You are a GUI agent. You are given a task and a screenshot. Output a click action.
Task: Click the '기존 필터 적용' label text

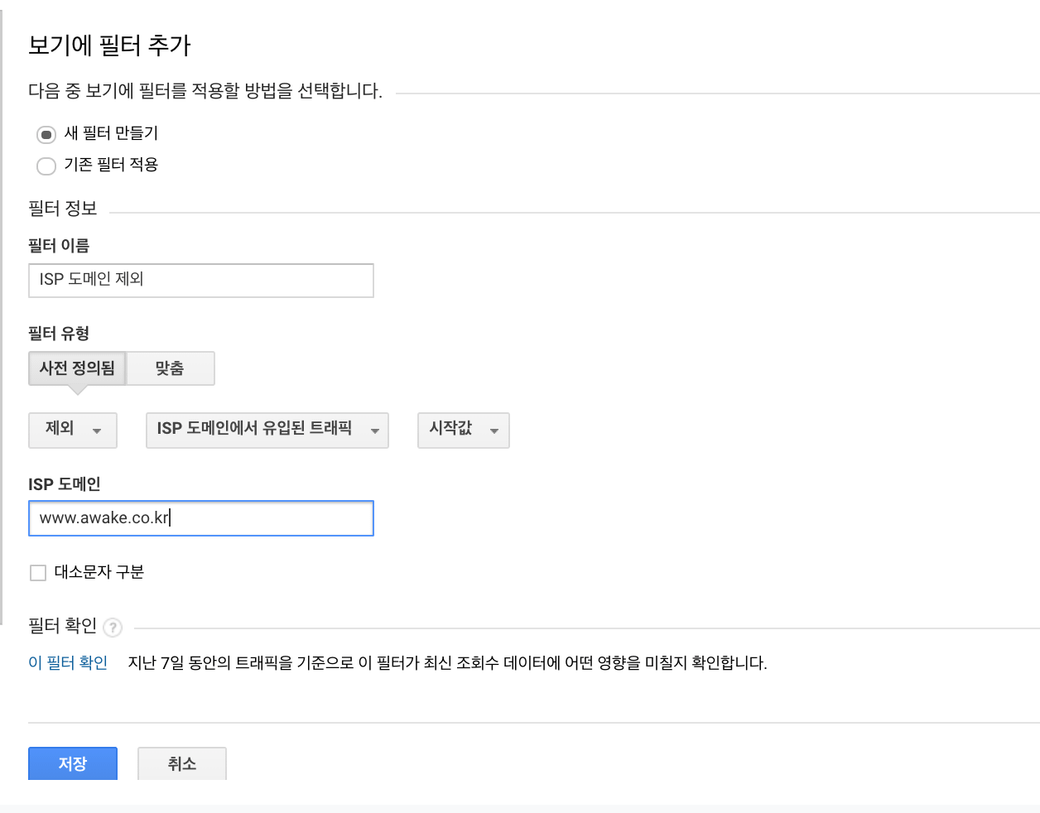(x=111, y=165)
